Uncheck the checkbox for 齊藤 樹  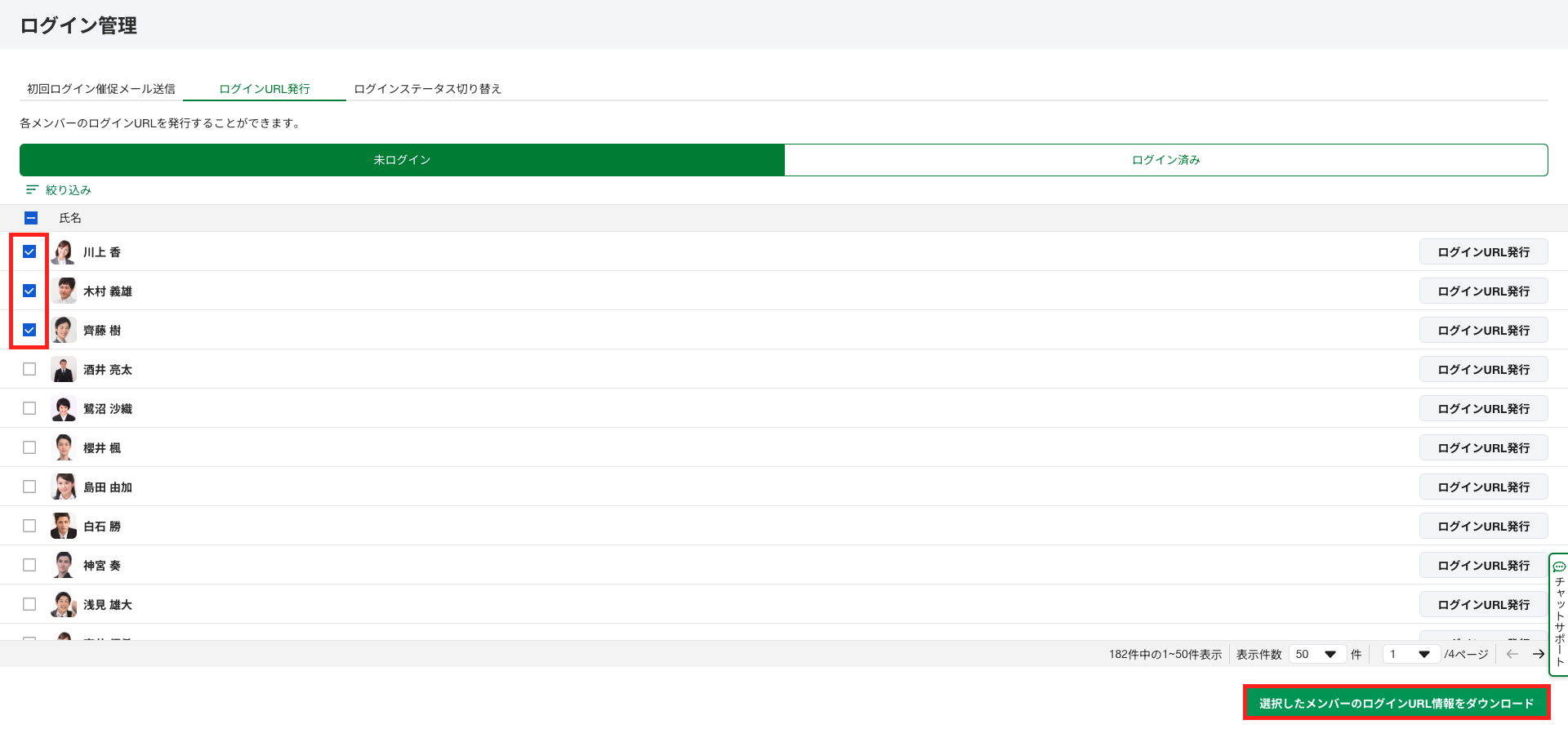click(x=29, y=331)
